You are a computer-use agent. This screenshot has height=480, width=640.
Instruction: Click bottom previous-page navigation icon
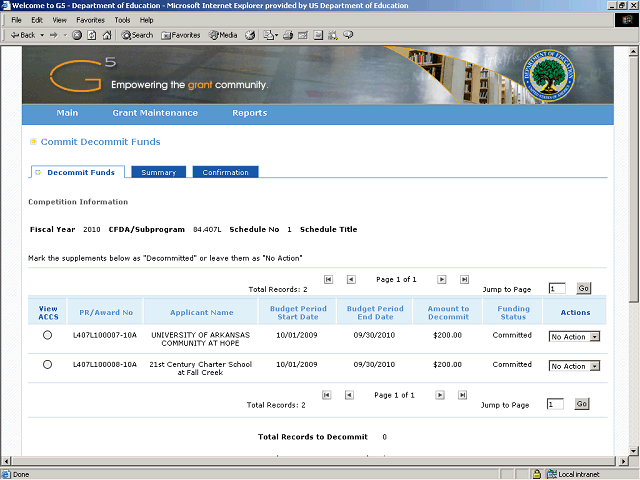pyautogui.click(x=349, y=395)
